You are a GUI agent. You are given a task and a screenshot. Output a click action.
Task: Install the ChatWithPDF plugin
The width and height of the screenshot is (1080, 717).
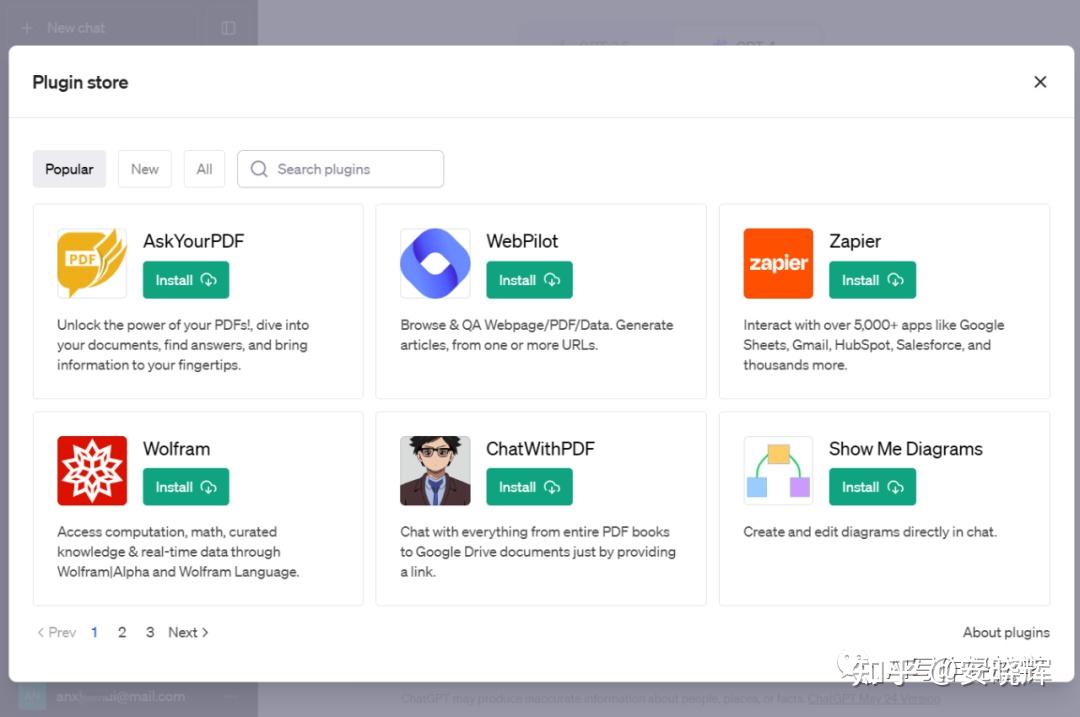(529, 487)
